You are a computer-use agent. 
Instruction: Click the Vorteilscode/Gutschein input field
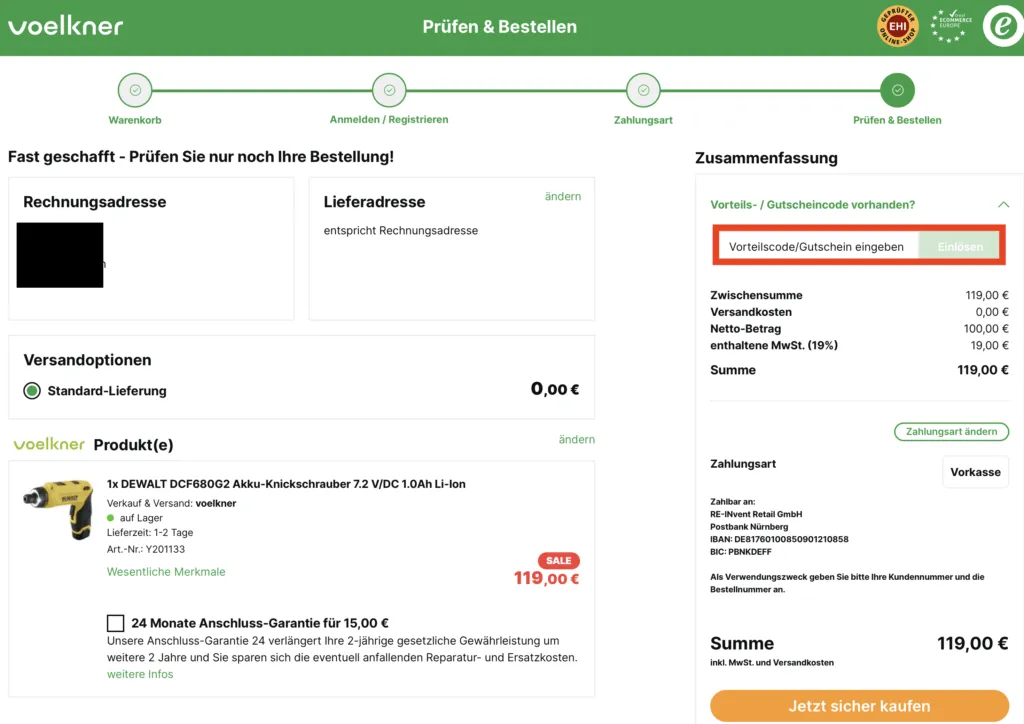pyautogui.click(x=820, y=245)
